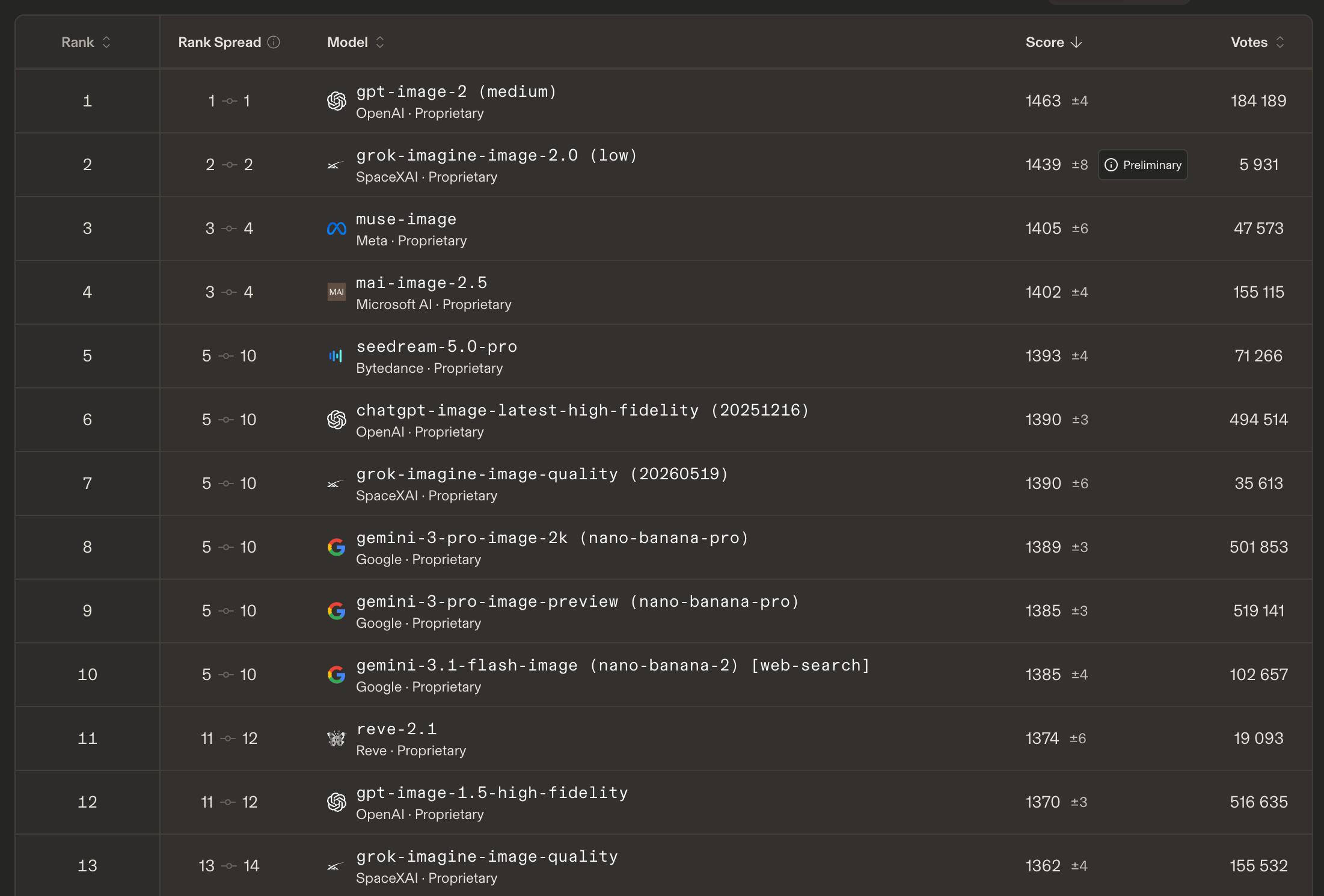Click the Rank Spread info icon
1324x896 pixels.
tap(274, 42)
